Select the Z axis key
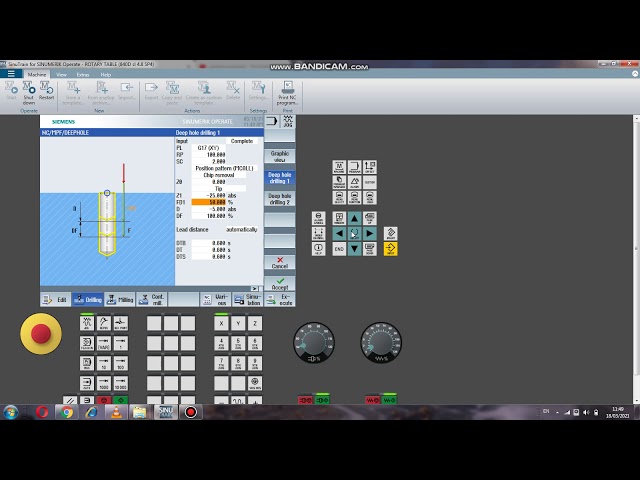640x480 pixels. coord(255,323)
